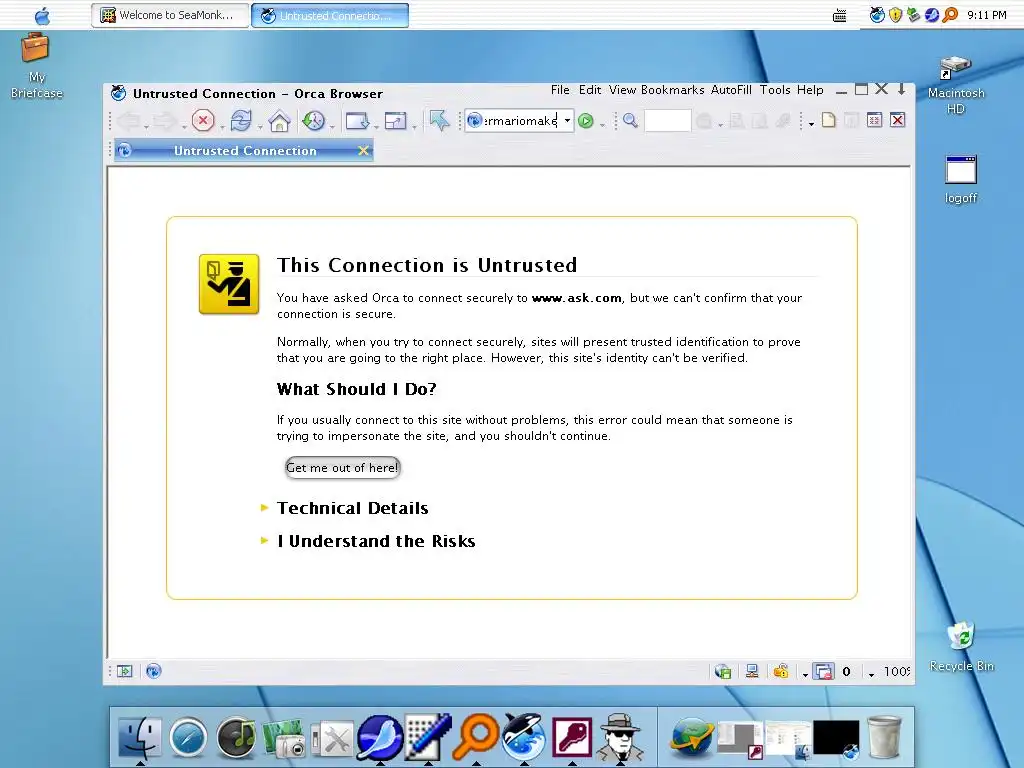Go to the Home page
The height and width of the screenshot is (768, 1024).
(280, 121)
